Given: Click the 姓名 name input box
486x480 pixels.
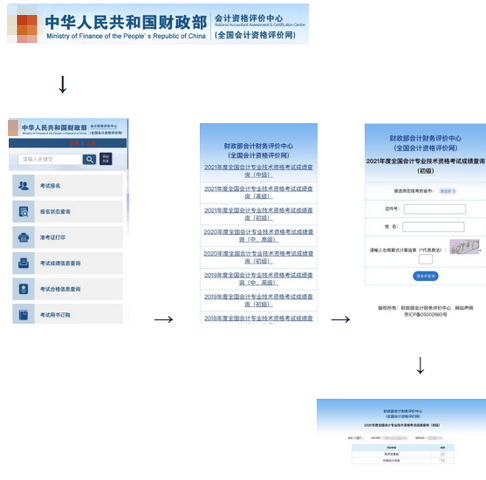Looking at the screenshot, I should point(433,227).
